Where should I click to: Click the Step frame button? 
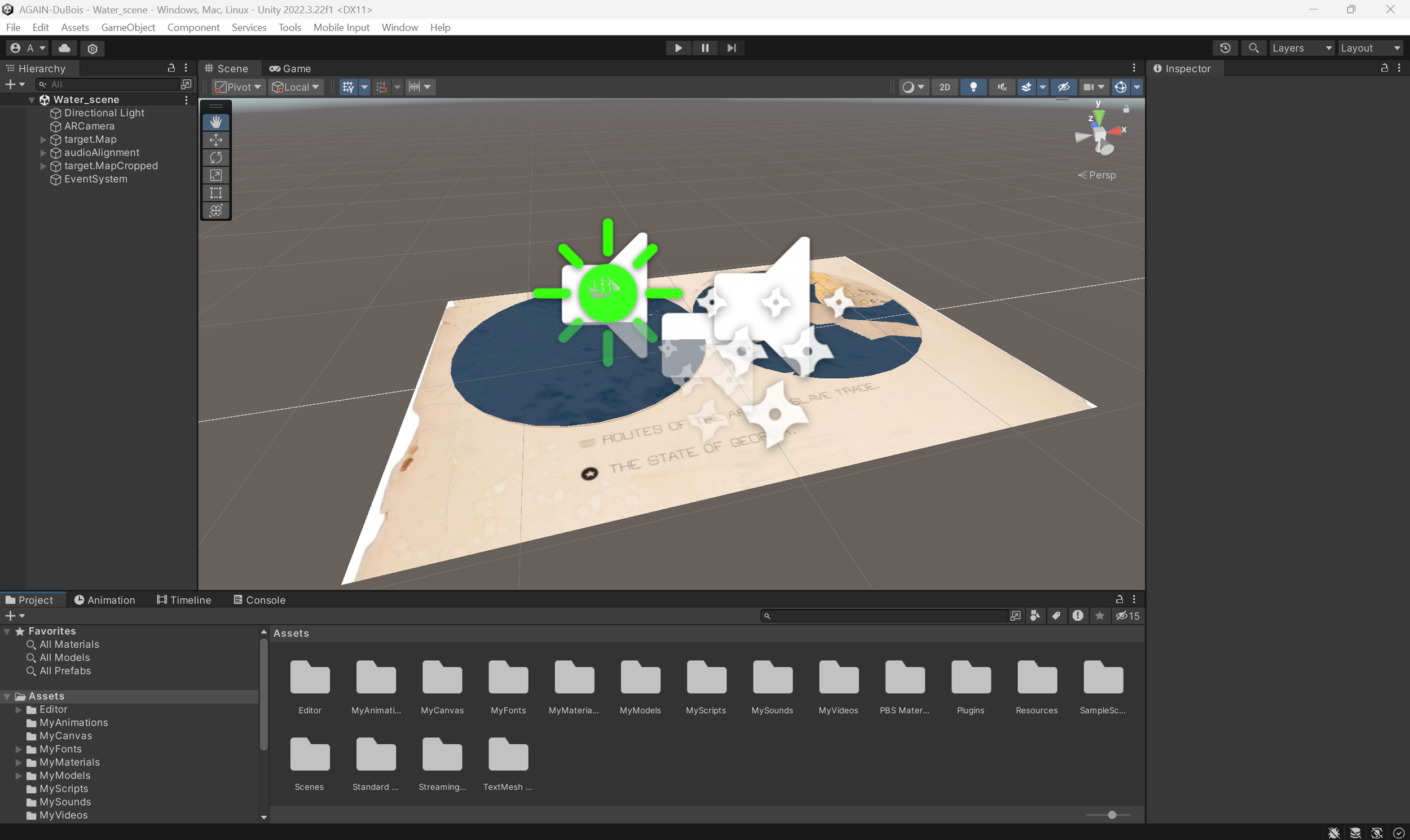731,48
